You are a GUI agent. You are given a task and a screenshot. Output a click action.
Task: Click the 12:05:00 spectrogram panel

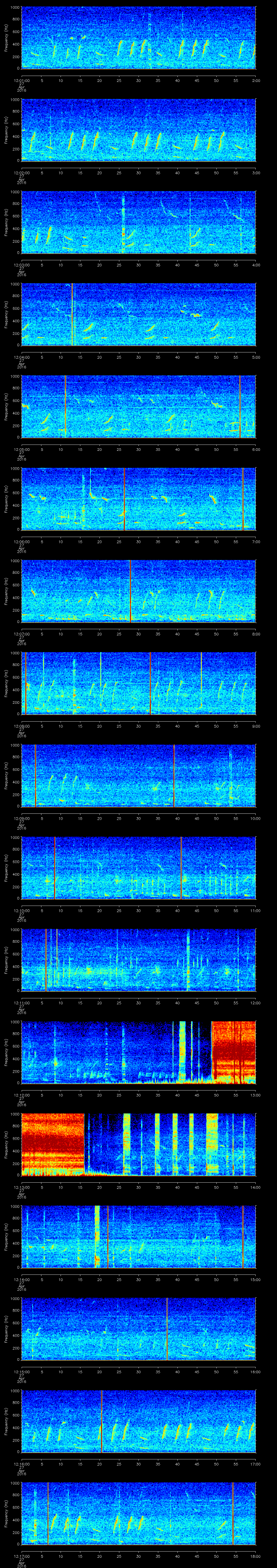(139, 407)
